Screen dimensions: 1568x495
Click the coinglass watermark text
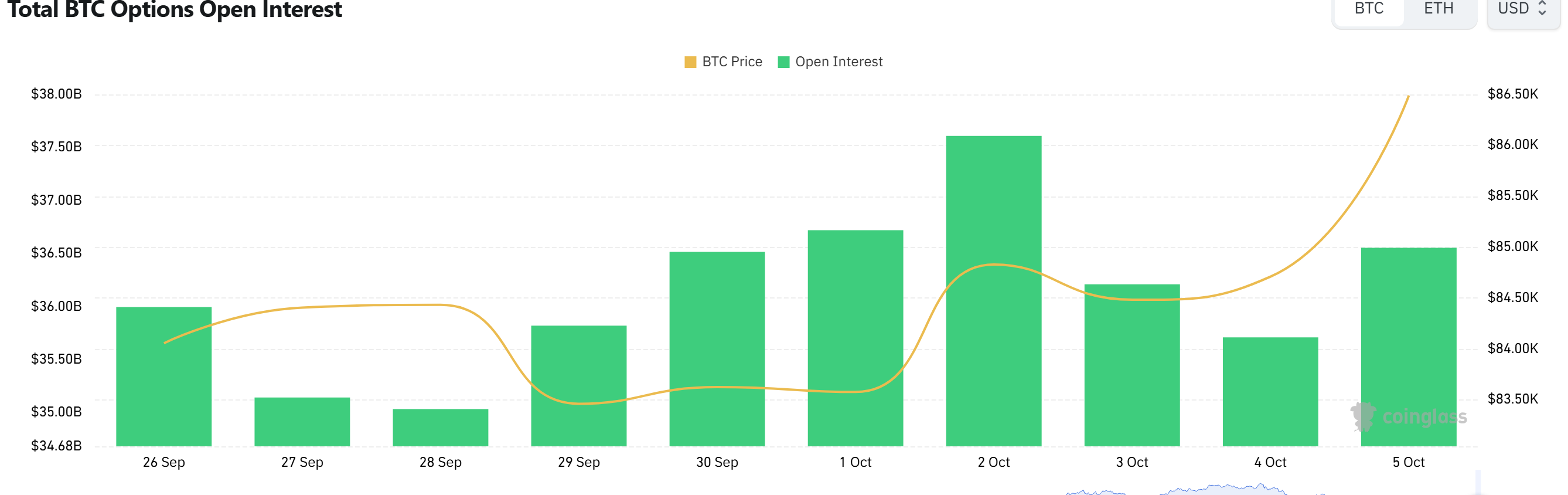click(1424, 417)
